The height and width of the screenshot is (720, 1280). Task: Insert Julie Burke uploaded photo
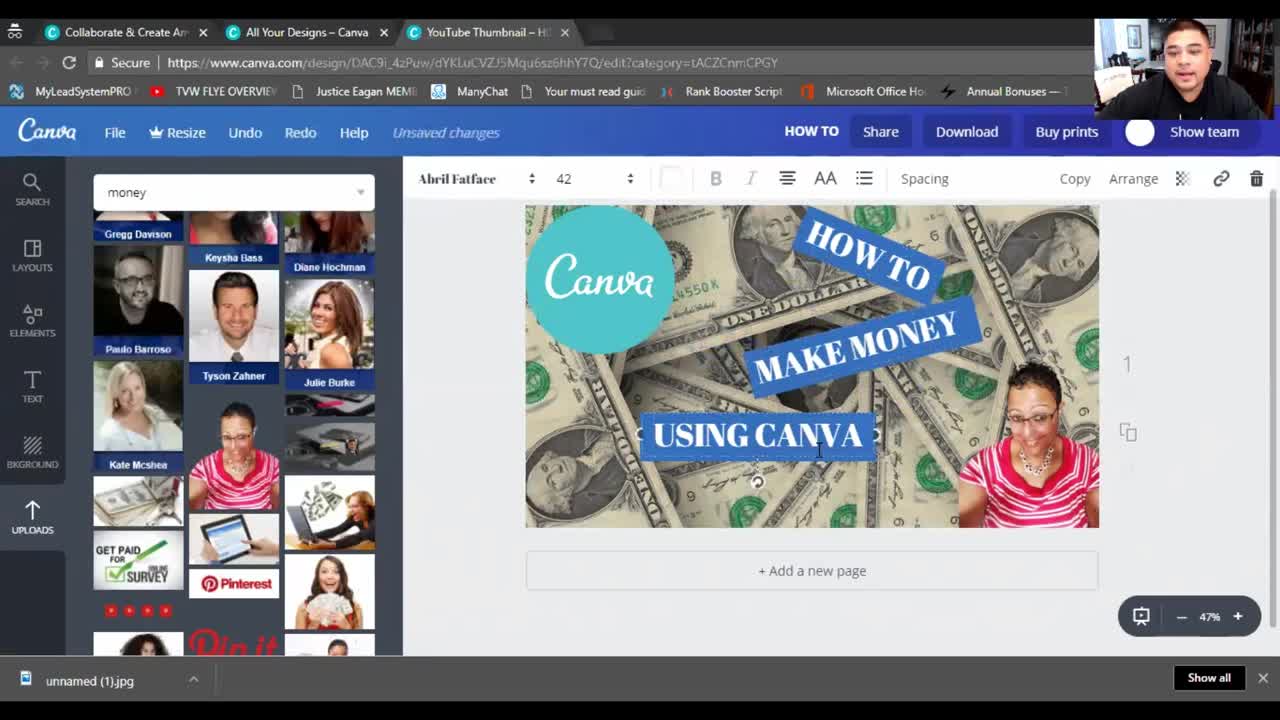coord(329,335)
